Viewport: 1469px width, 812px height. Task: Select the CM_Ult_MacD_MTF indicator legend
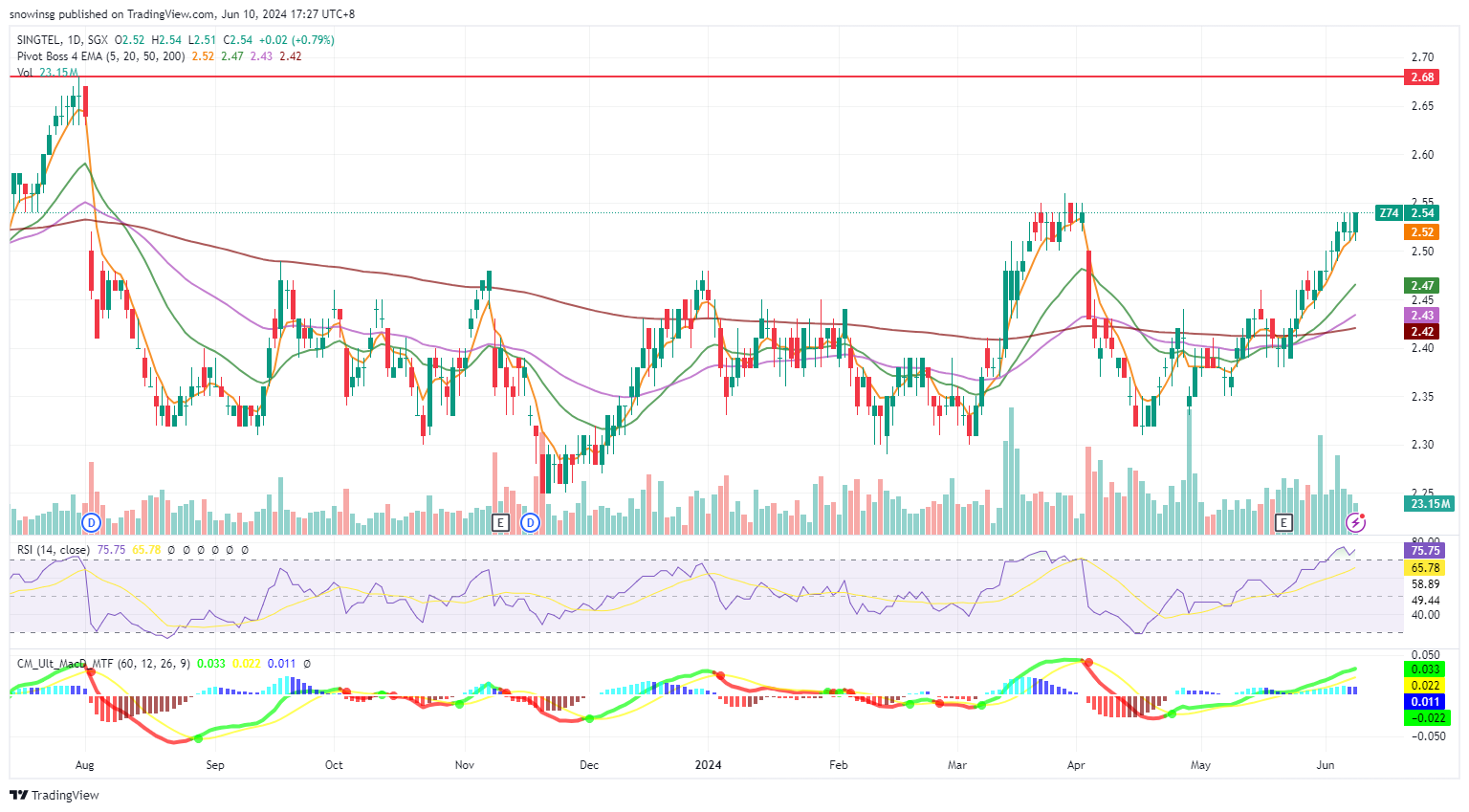(103, 663)
